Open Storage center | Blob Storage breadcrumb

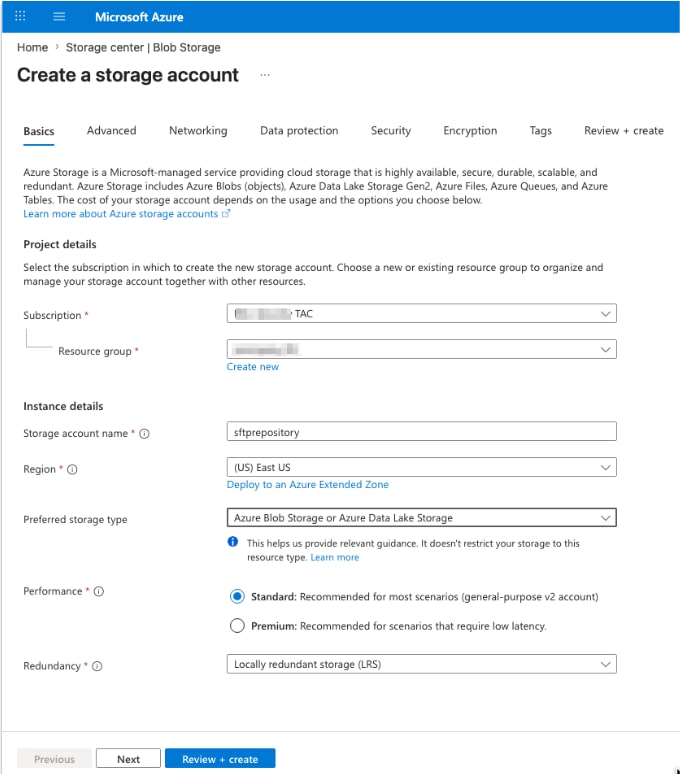pos(143,47)
